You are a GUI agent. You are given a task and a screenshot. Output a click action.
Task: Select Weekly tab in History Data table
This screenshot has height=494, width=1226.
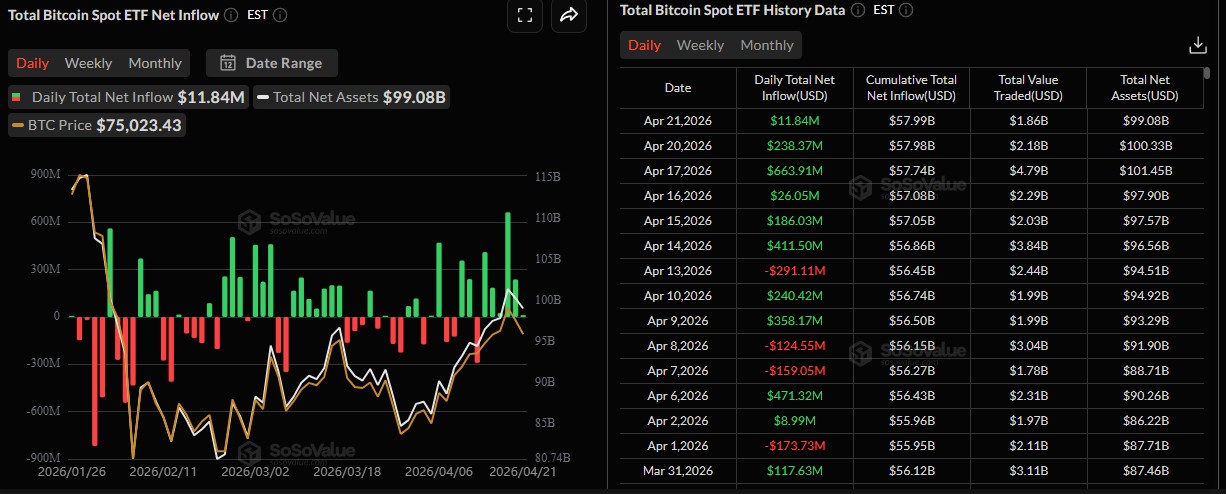coord(700,45)
